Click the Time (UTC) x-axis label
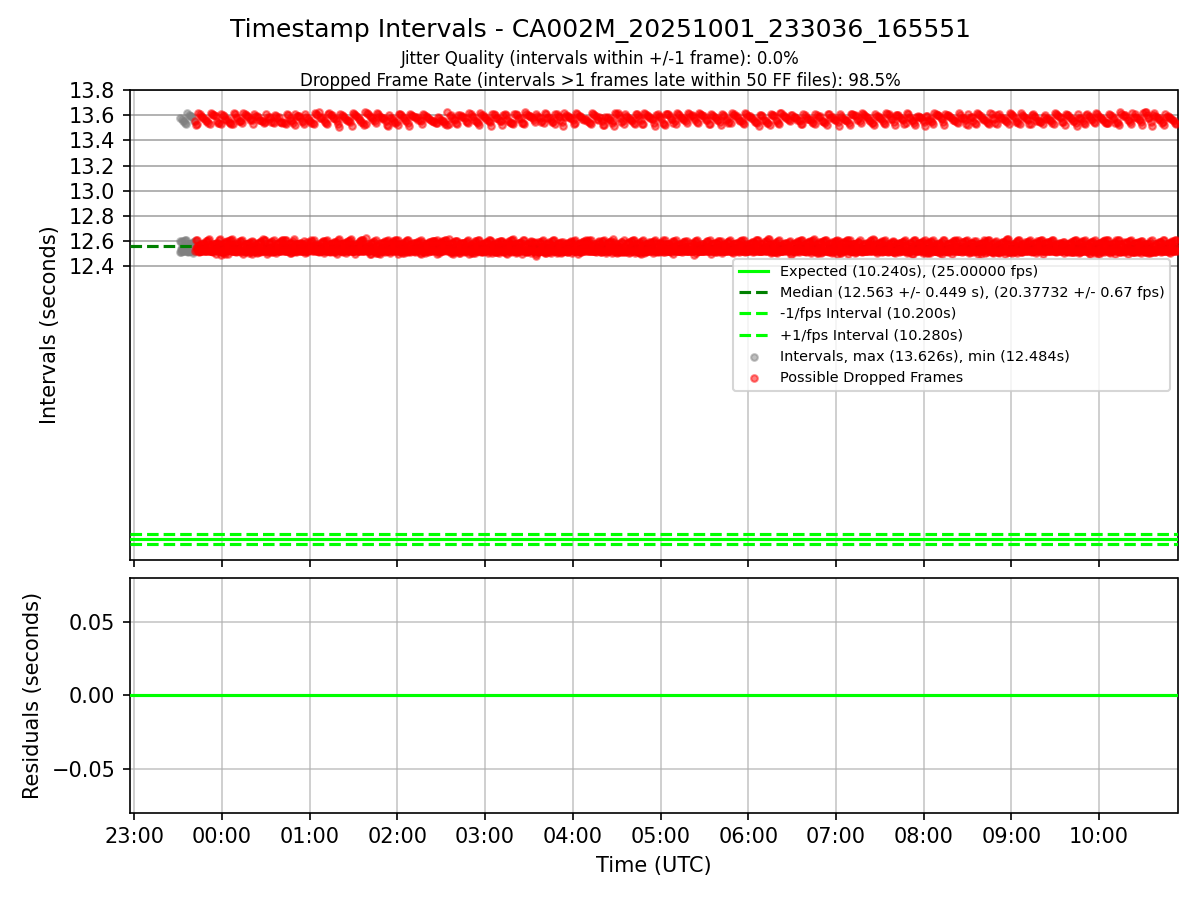The width and height of the screenshot is (1200, 900). tap(653, 865)
